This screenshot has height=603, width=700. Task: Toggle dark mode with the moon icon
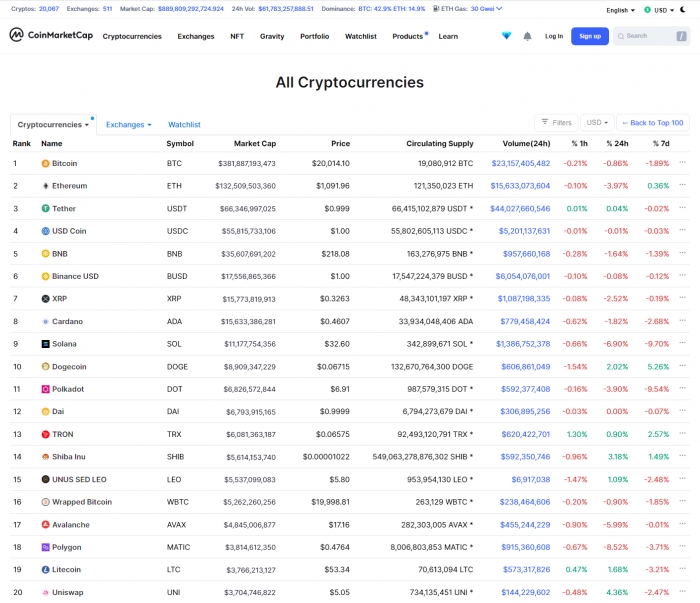click(683, 10)
